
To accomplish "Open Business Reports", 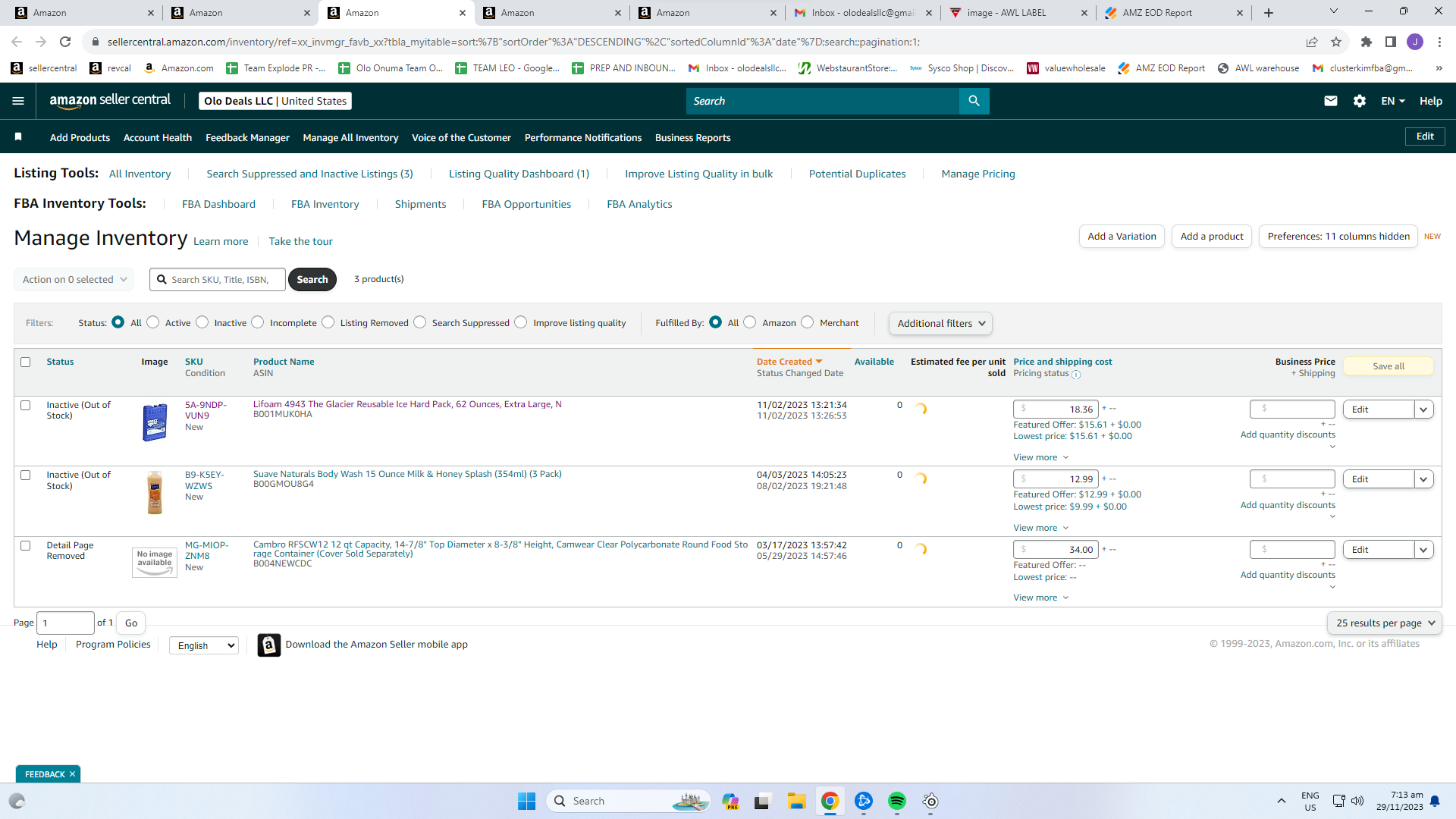I will click(693, 137).
